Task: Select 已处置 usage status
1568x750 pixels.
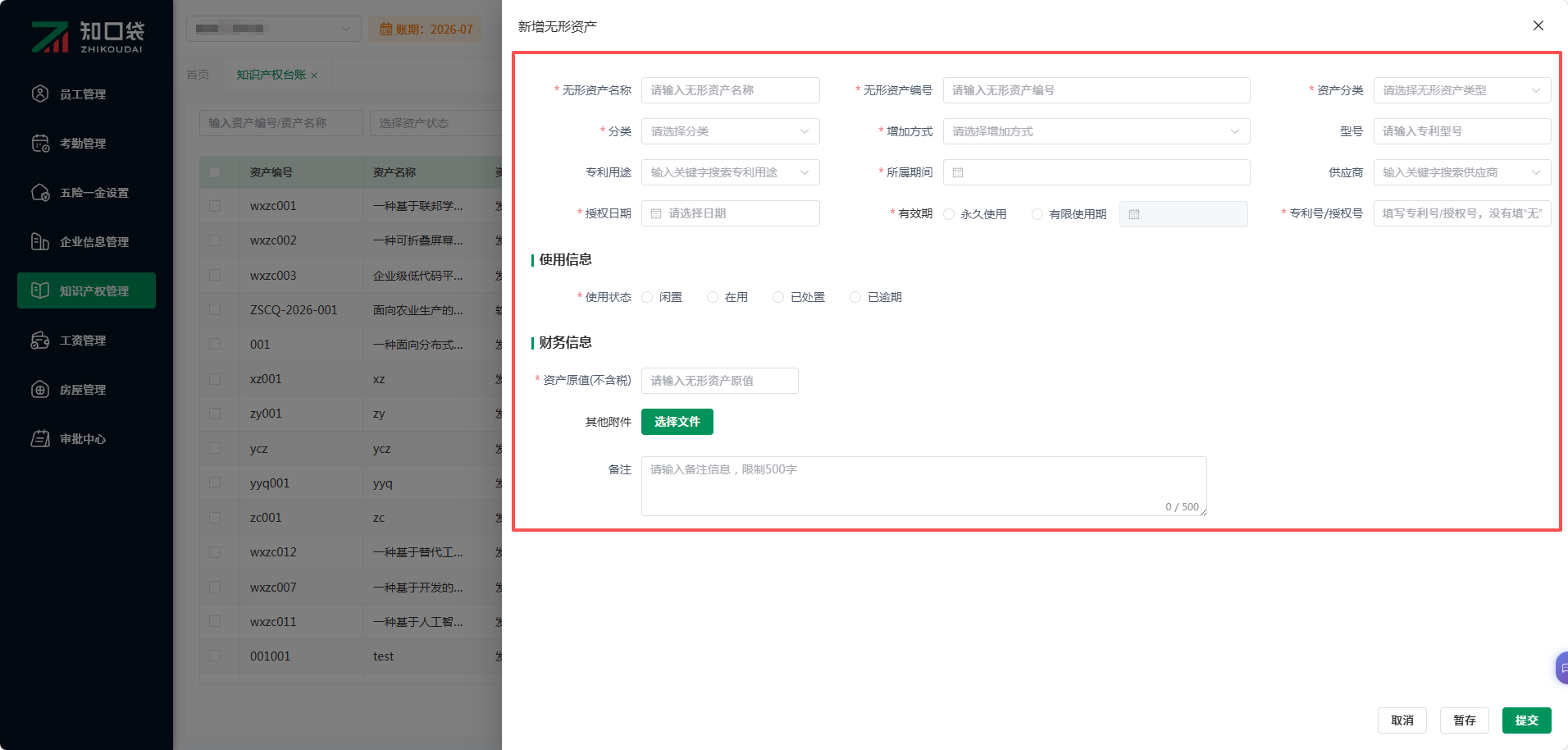Action: click(778, 297)
